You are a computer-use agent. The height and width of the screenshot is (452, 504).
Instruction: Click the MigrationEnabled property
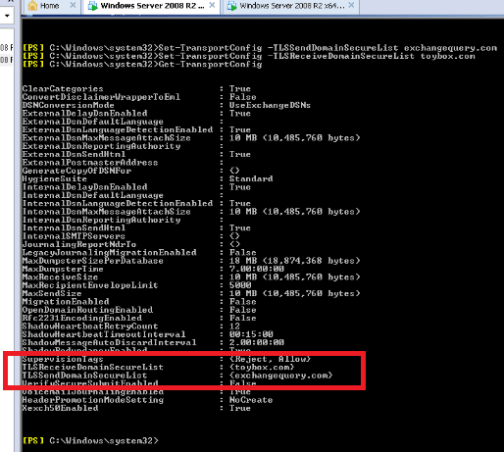66,302
